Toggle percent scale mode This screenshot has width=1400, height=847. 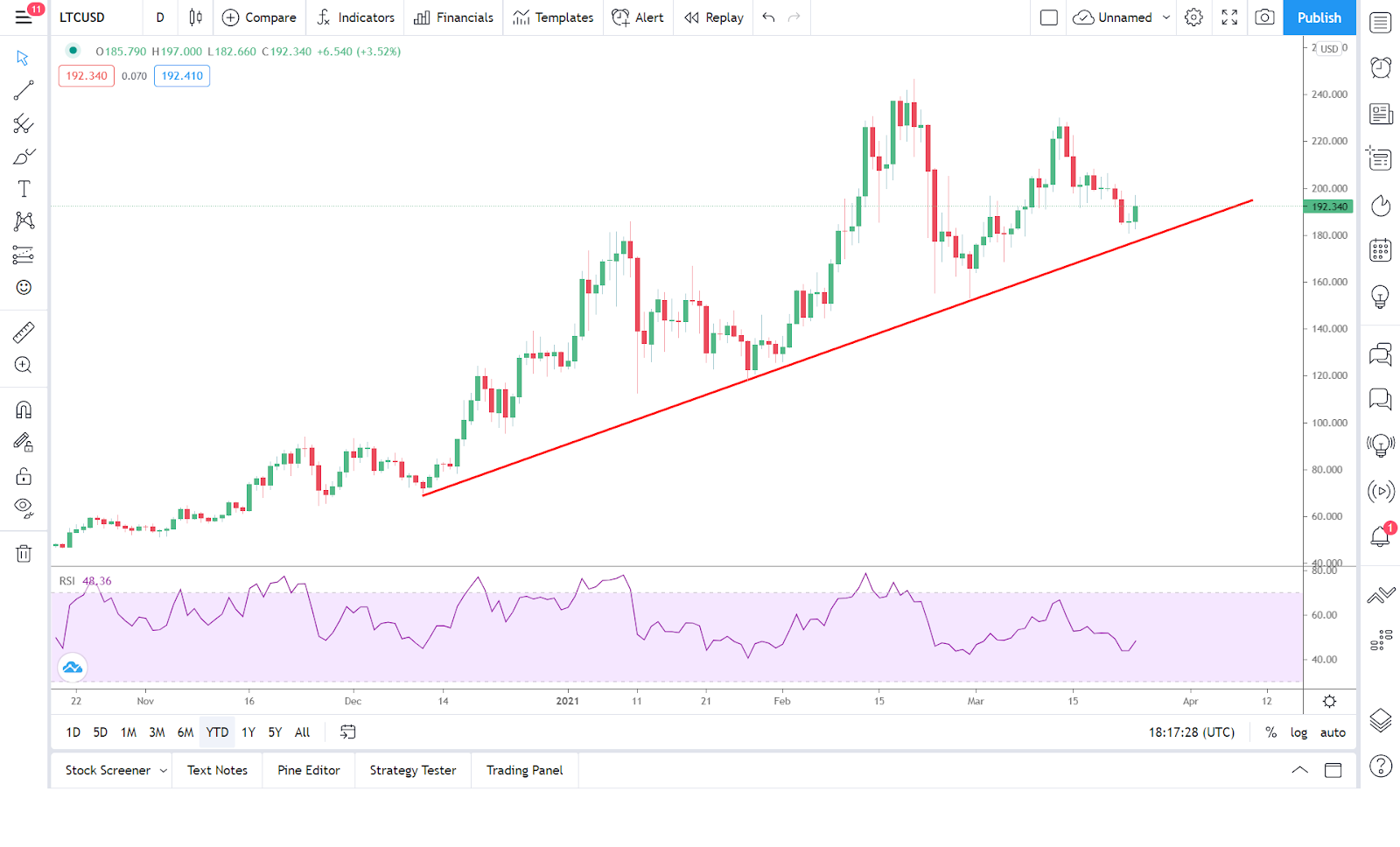[1270, 732]
